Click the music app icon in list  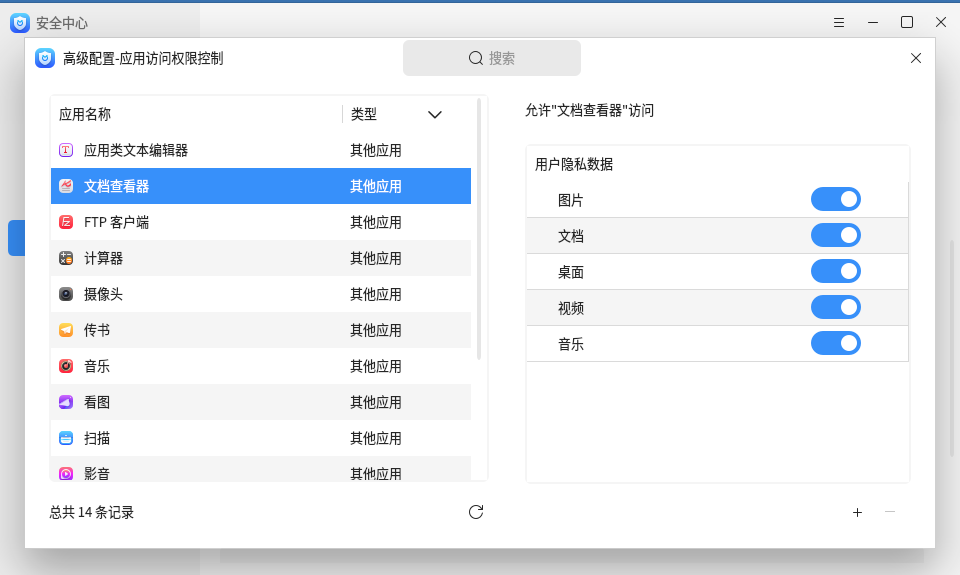66,366
